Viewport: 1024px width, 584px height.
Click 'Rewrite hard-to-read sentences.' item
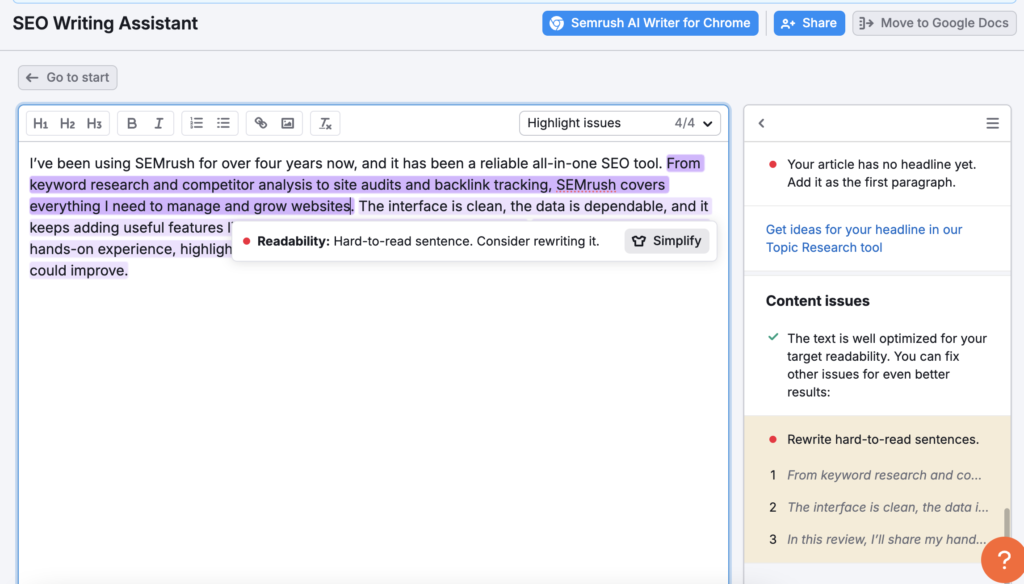point(882,439)
